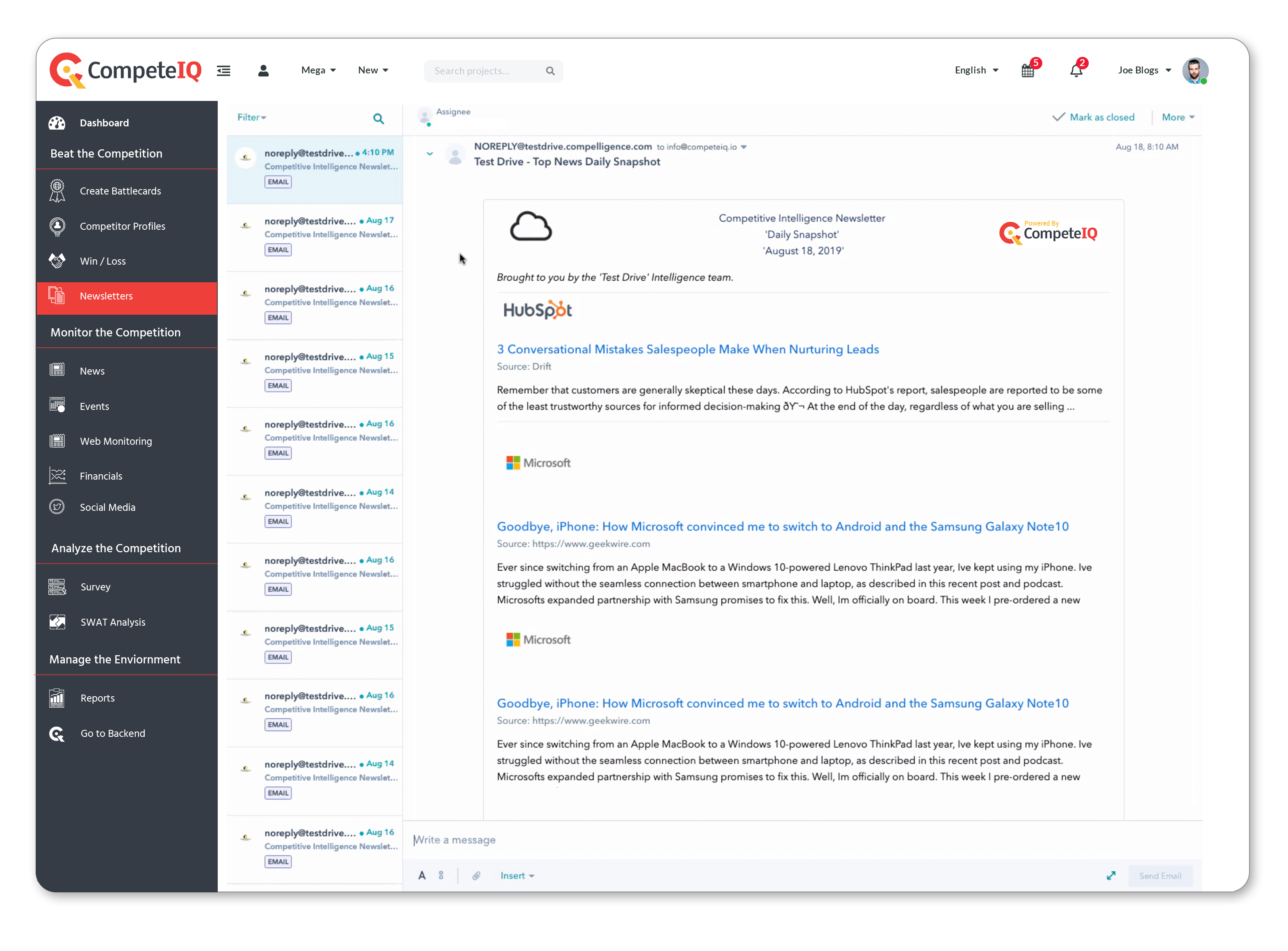
Task: Click the Go to Backend logo icon
Action: click(56, 734)
